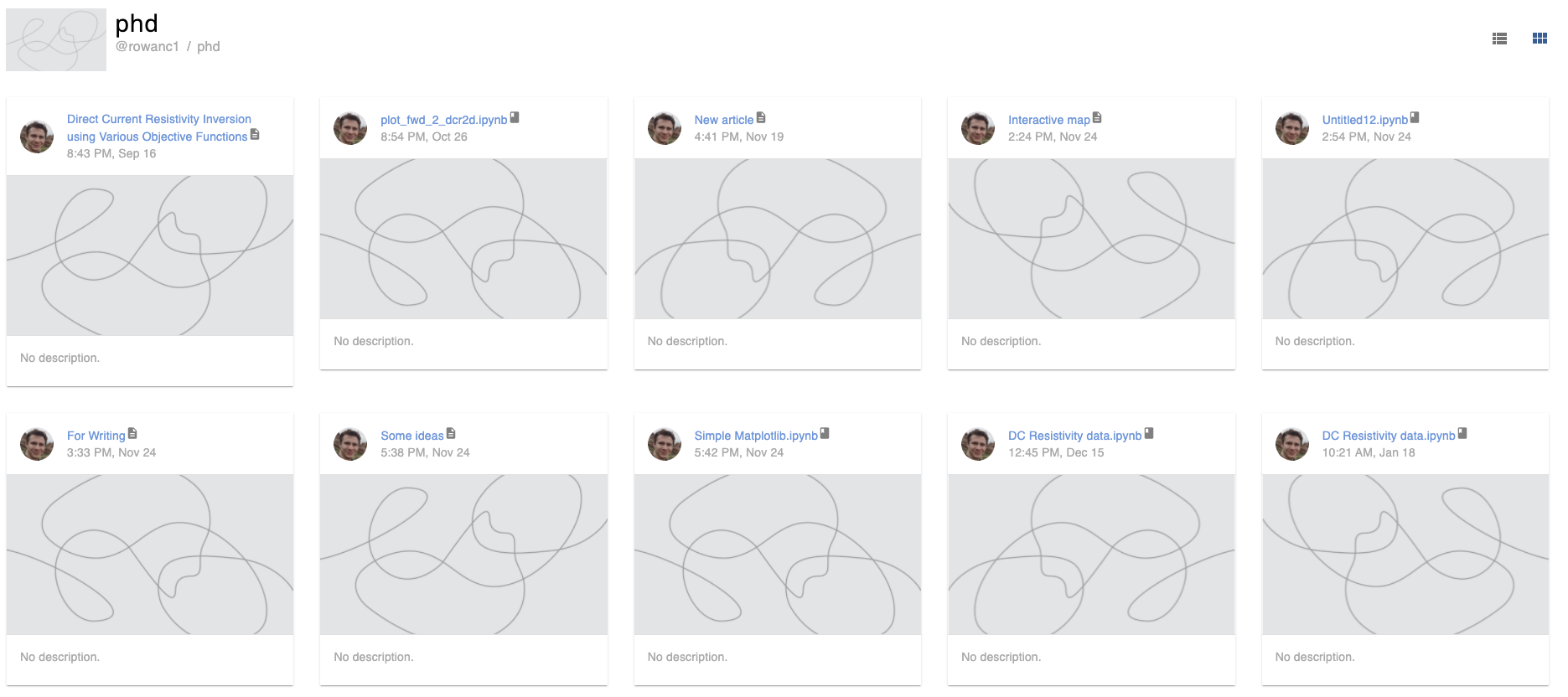This screenshot has height=697, width=1568.
Task: Click author avatar on Simple Matplotlib.ipynb card
Action: [665, 444]
